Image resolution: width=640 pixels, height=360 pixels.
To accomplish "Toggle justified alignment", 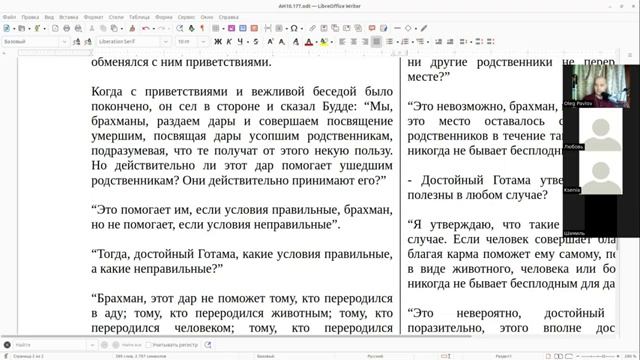I will [376, 42].
